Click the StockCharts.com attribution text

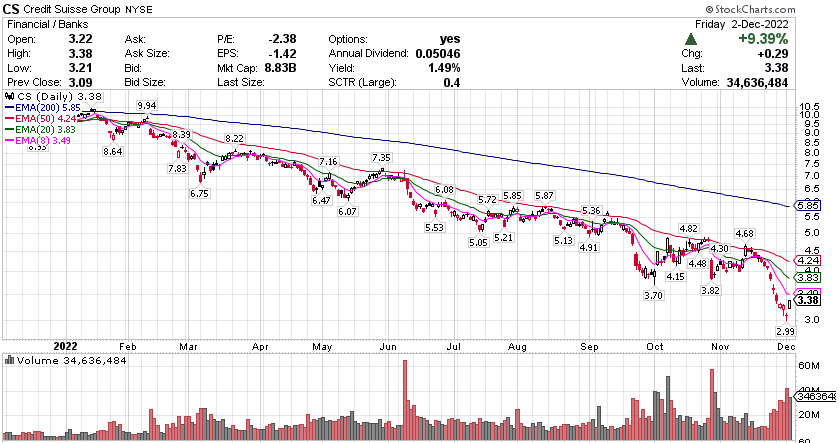tap(750, 9)
